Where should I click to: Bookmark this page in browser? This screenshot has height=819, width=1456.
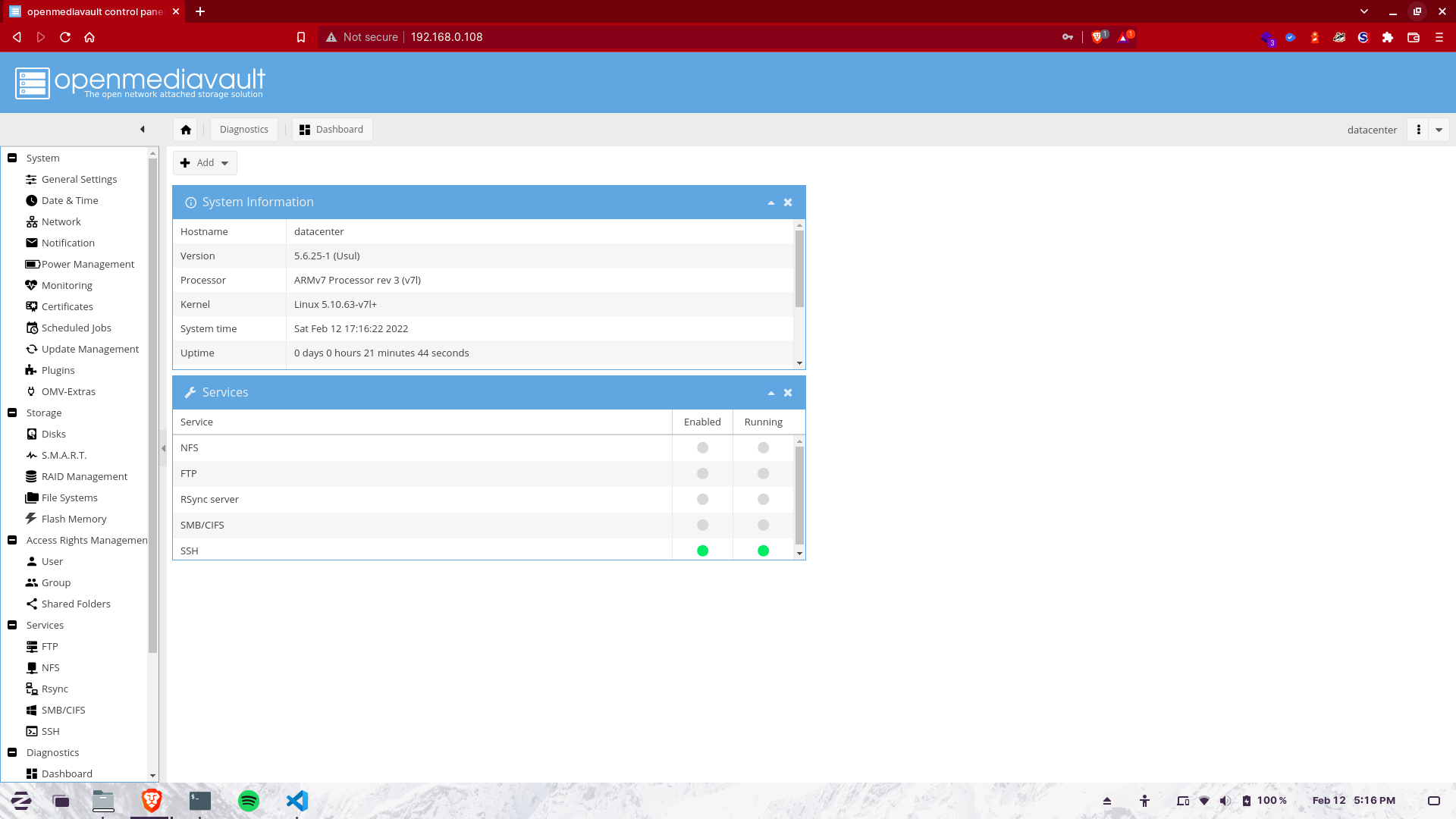[301, 37]
